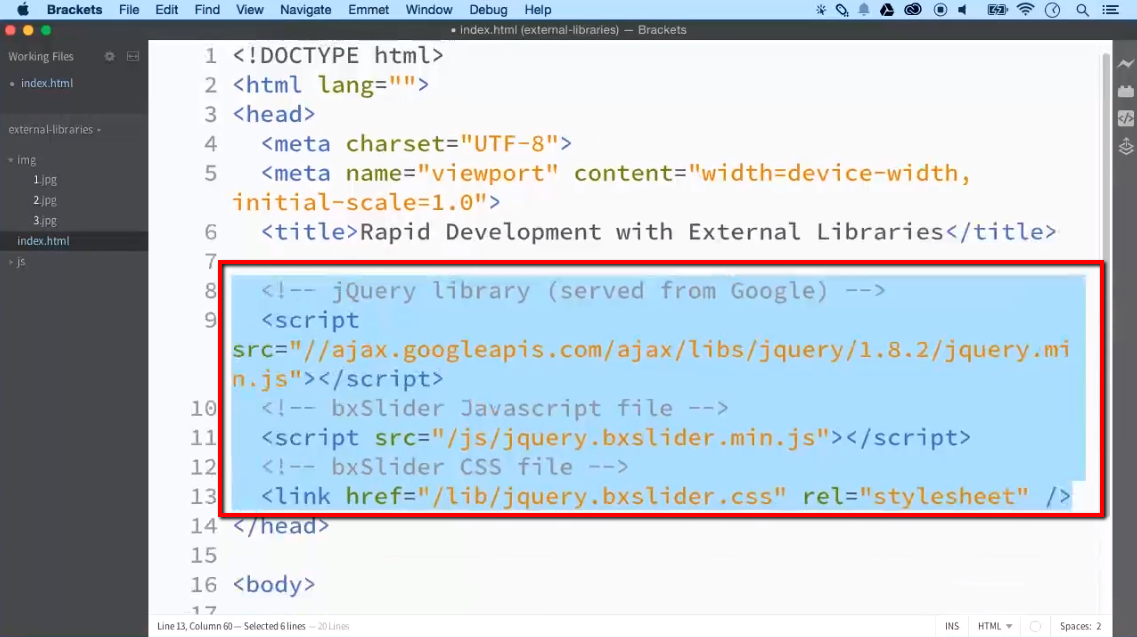This screenshot has height=637, width=1137.
Task: Click the volume speaker icon in menu bar
Action: [963, 9]
